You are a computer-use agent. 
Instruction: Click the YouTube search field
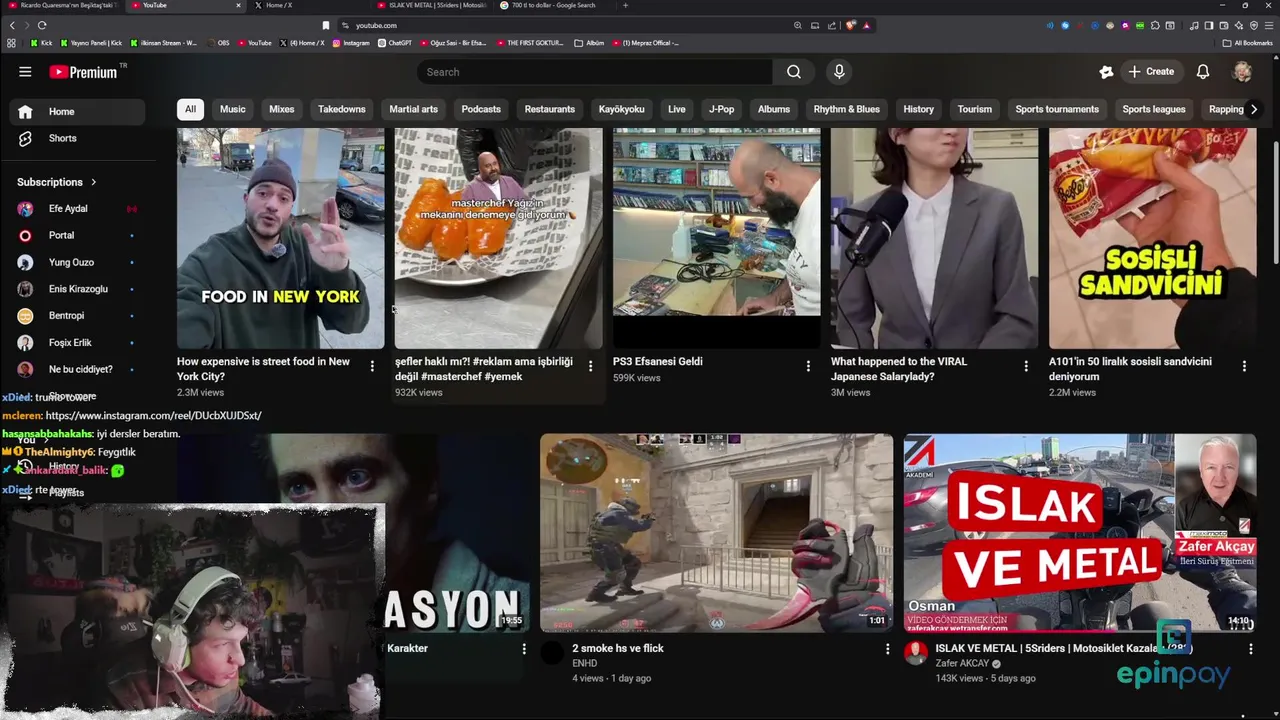point(594,72)
